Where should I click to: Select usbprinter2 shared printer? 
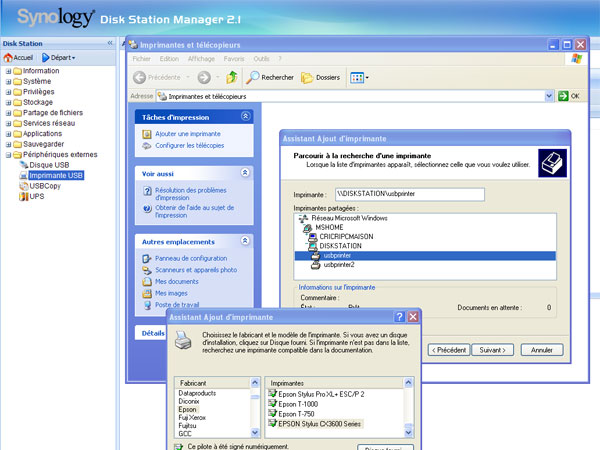point(339,265)
